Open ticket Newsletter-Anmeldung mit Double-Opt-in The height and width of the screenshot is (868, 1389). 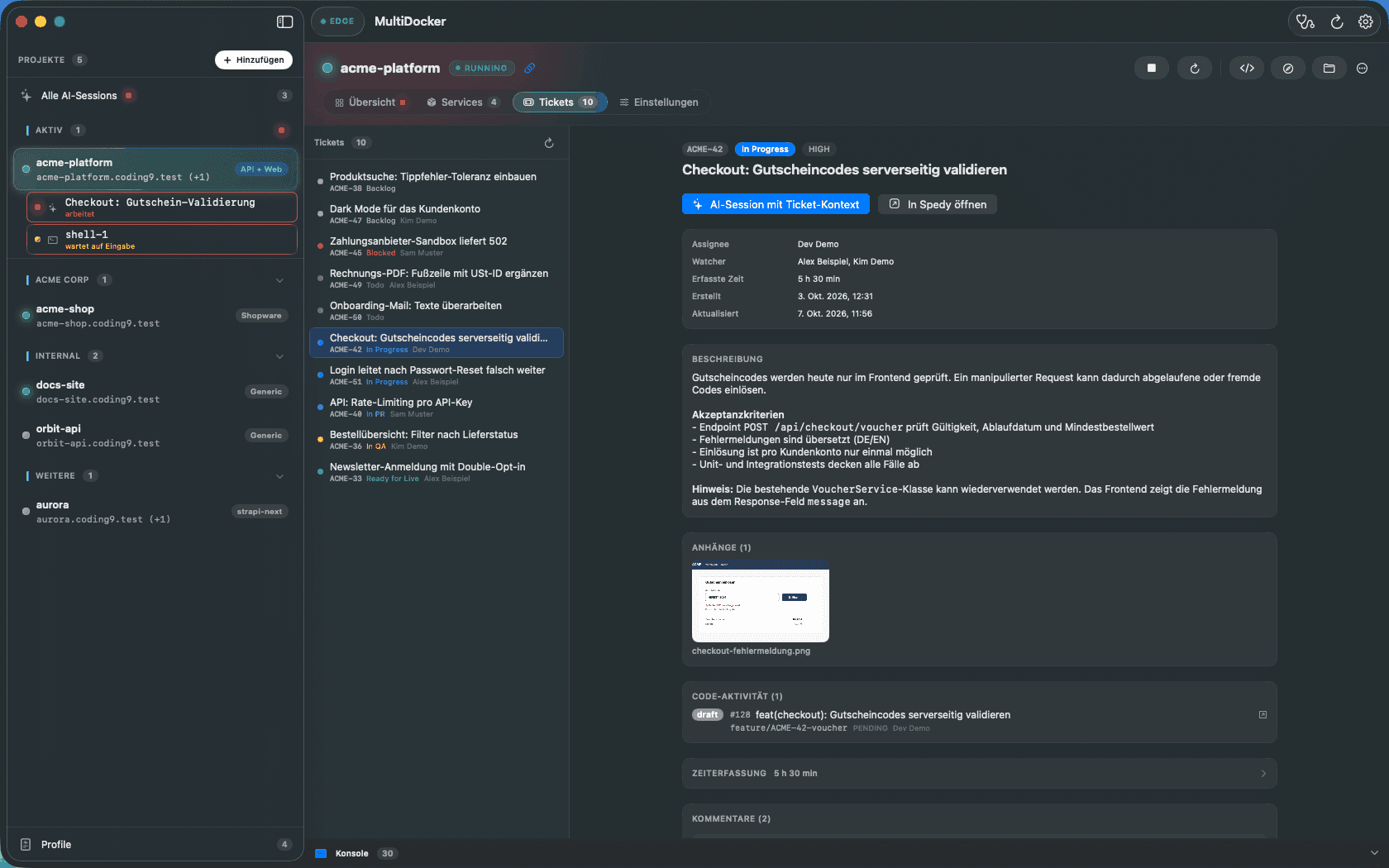click(437, 472)
